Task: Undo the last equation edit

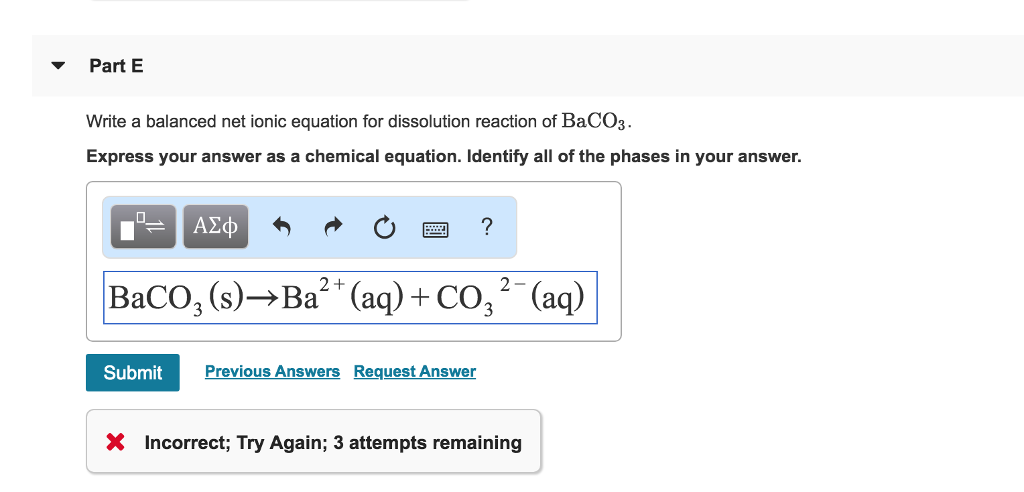Action: point(282,228)
